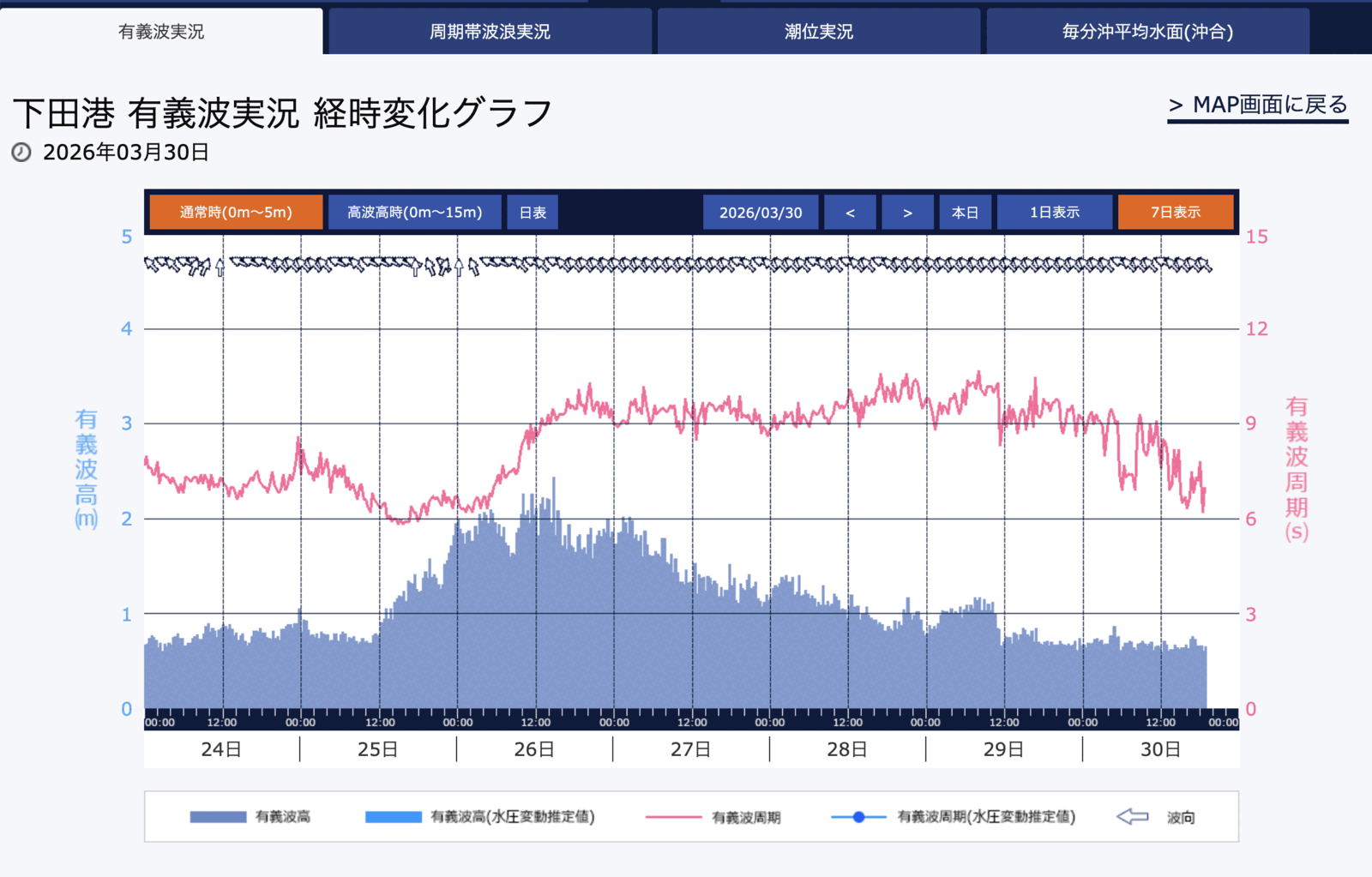This screenshot has height=877, width=1372.
Task: Switch to 1日表示 view
Action: [1055, 212]
